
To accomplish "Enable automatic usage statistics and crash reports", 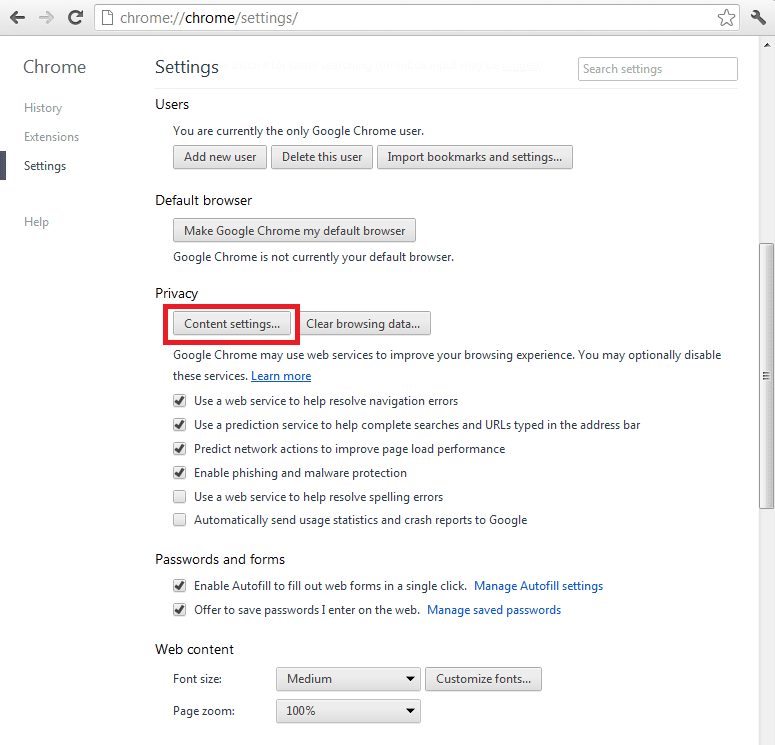I will 179,520.
